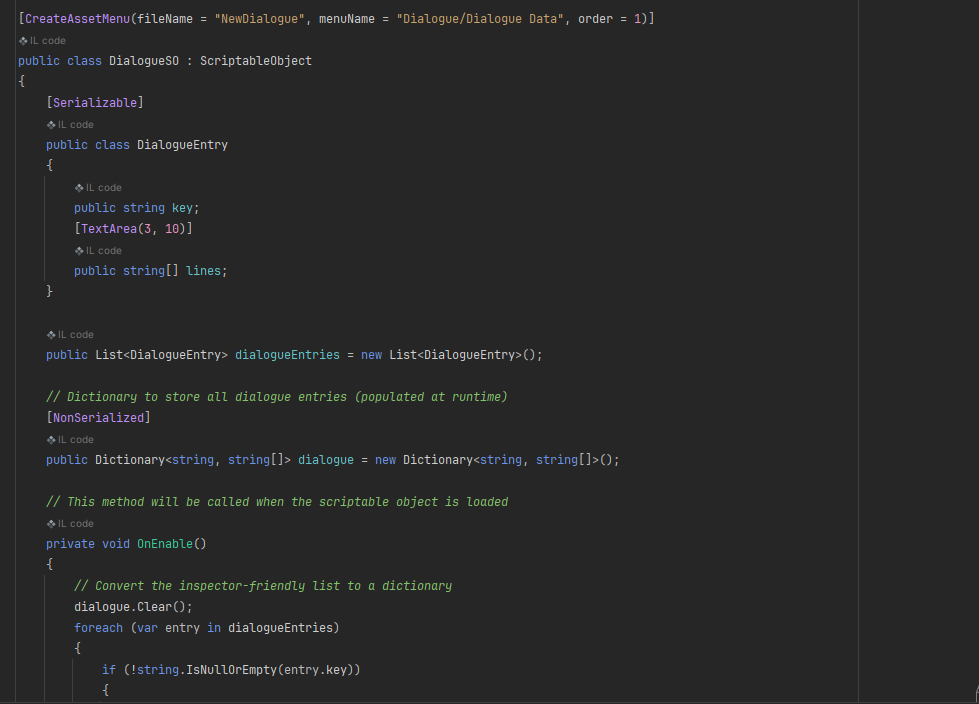
Task: Click DialogueEntry in its class declaration
Action: pyautogui.click(x=182, y=145)
